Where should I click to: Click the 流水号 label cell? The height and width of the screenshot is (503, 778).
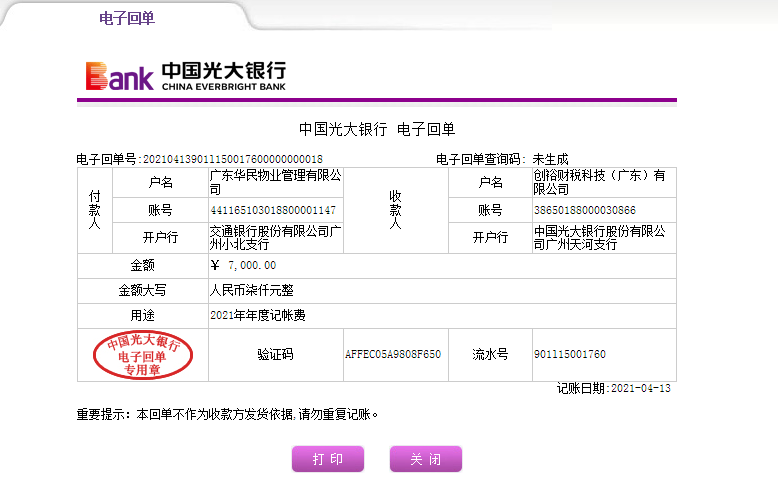click(x=490, y=355)
